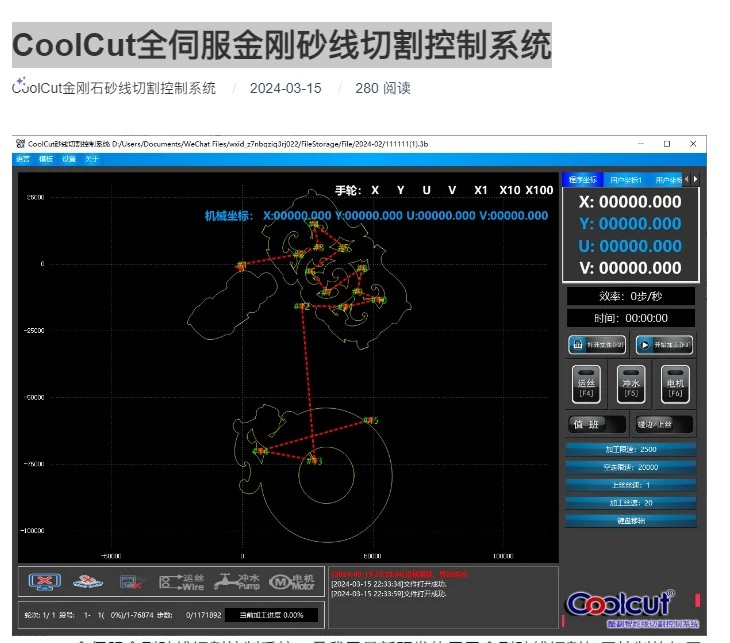Click the step count 0/1171892 text
The height and width of the screenshot is (643, 730).
coord(203,615)
